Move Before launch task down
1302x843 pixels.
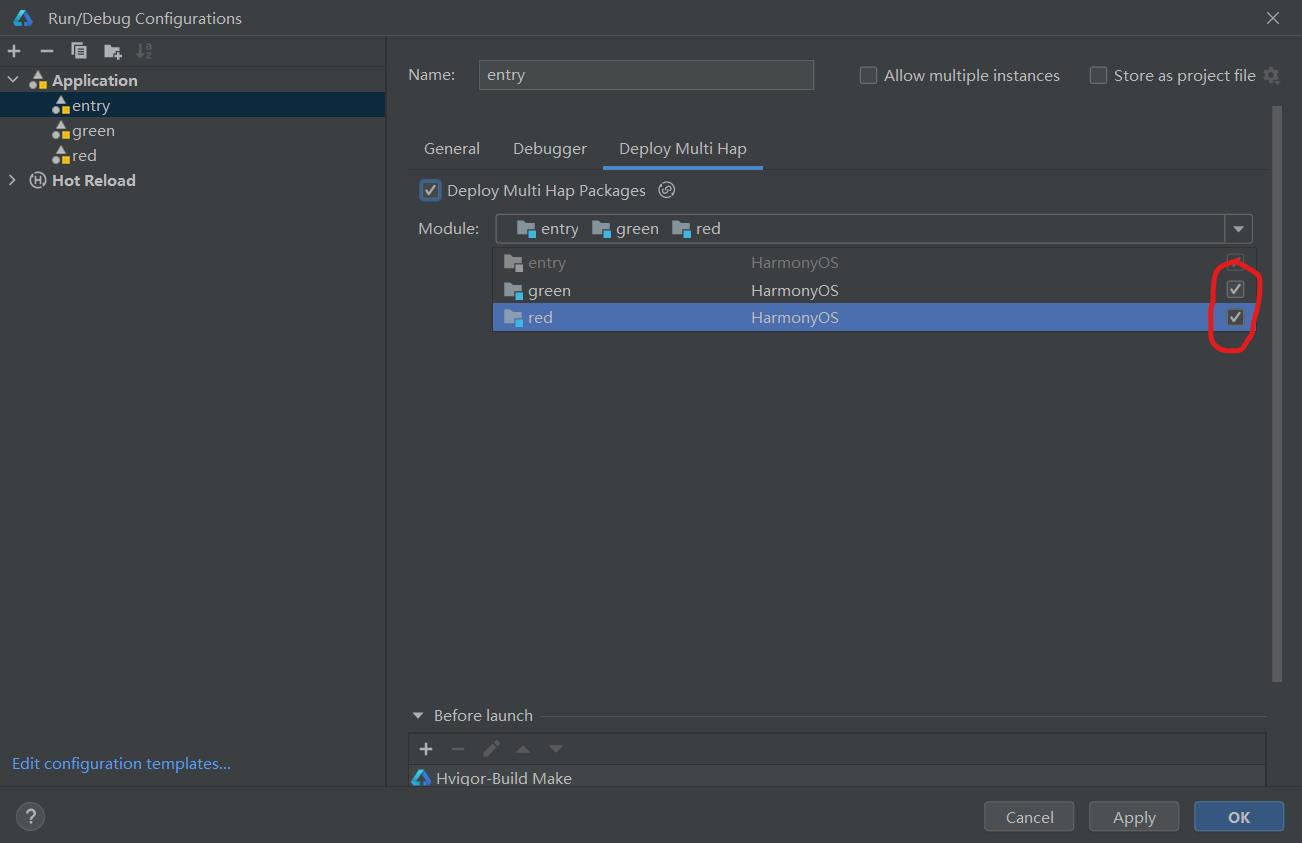[x=556, y=748]
